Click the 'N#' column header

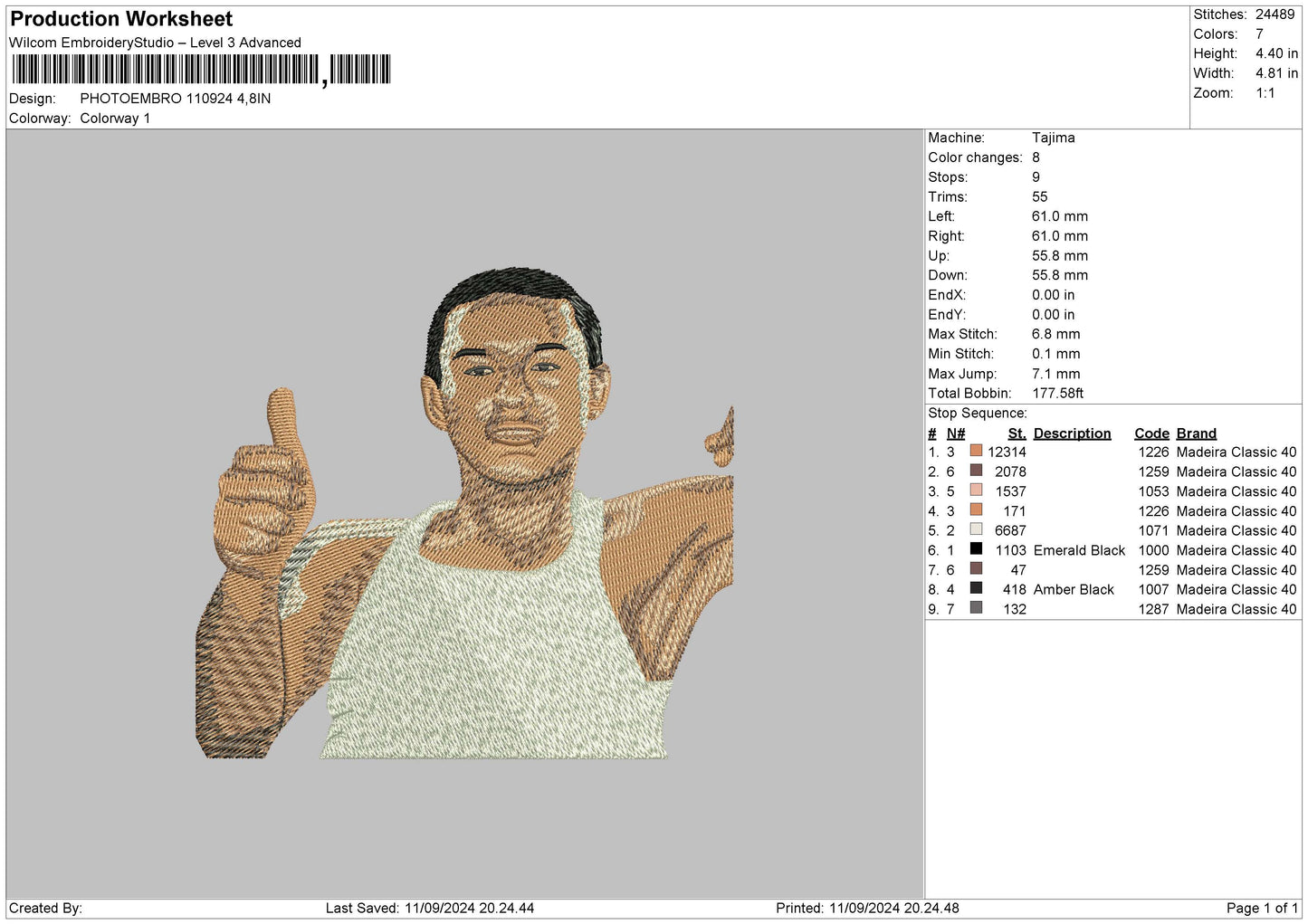tap(956, 433)
